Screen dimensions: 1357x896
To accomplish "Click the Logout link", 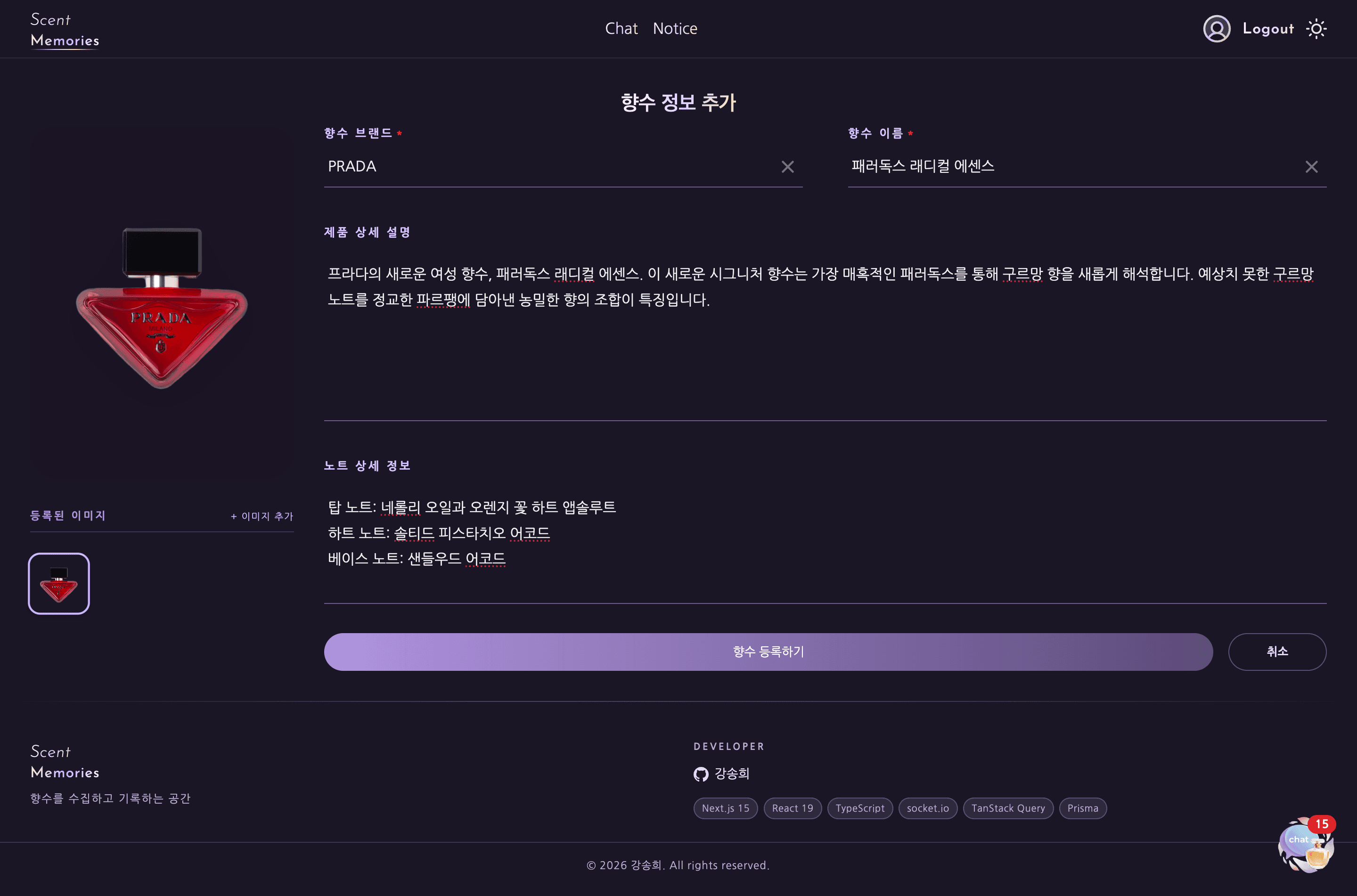I will 1267,28.
